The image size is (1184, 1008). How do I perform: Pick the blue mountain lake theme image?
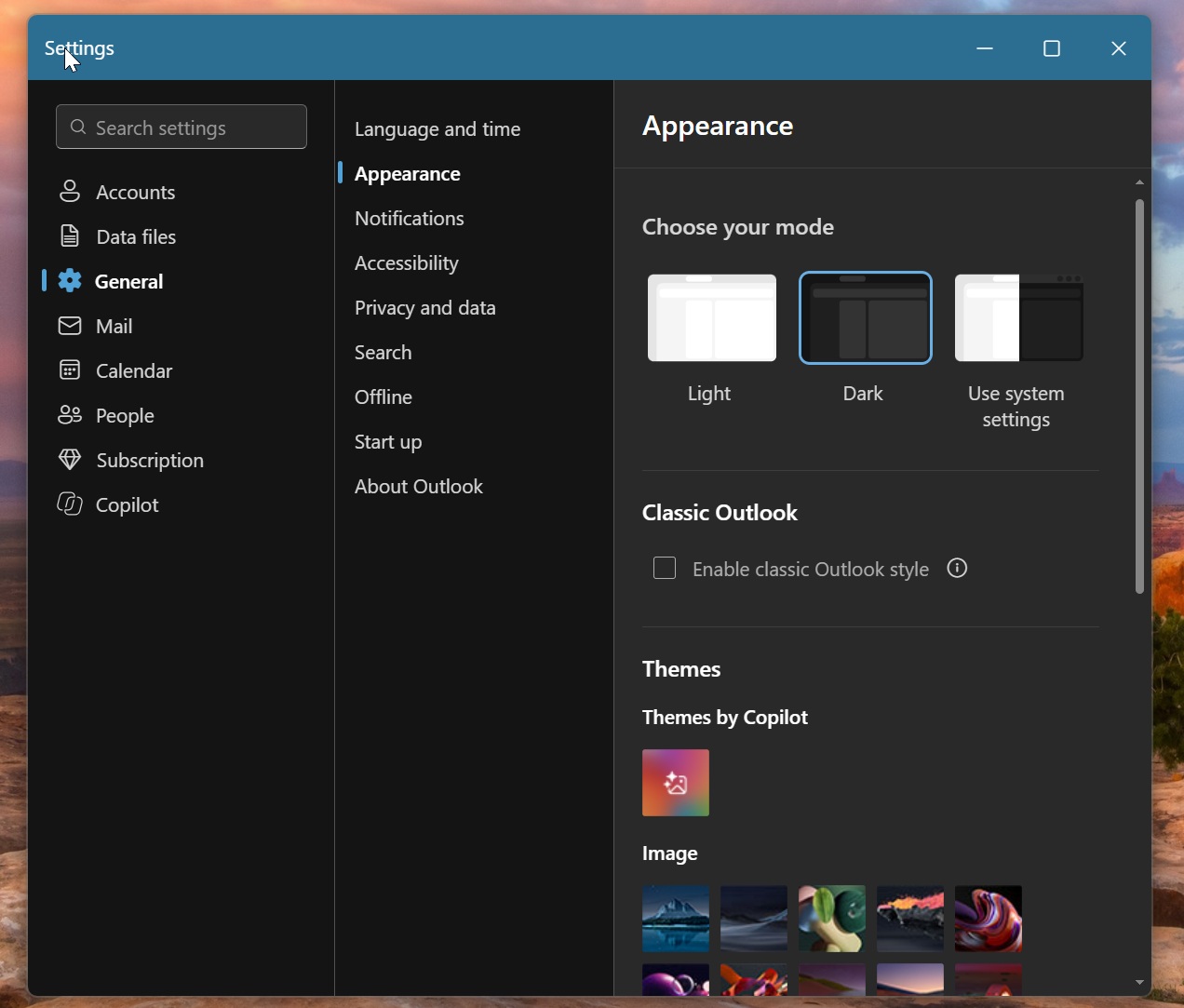(x=676, y=919)
